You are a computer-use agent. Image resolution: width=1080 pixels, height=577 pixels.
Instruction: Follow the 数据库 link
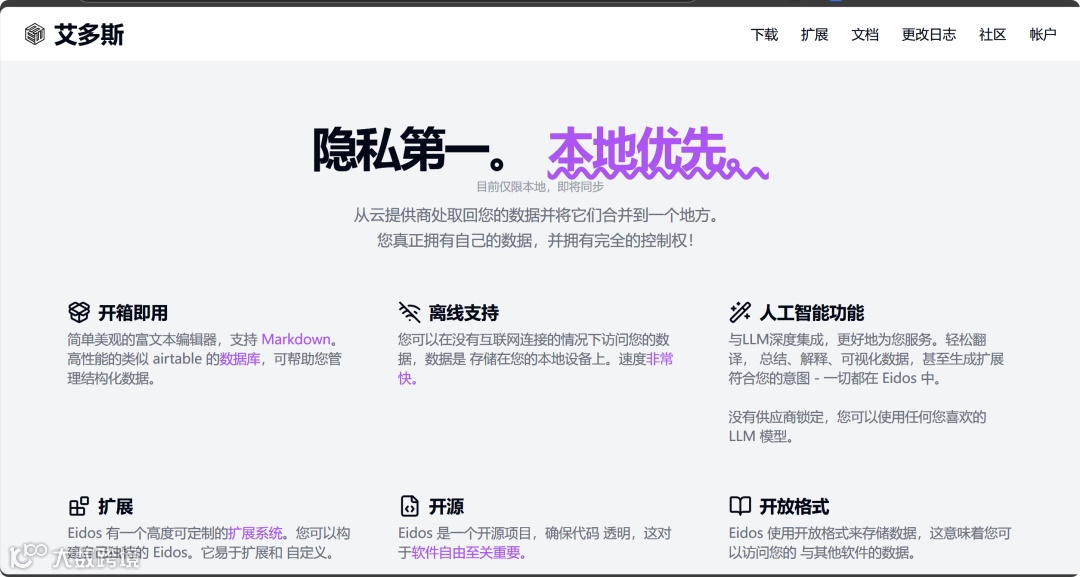coord(240,359)
